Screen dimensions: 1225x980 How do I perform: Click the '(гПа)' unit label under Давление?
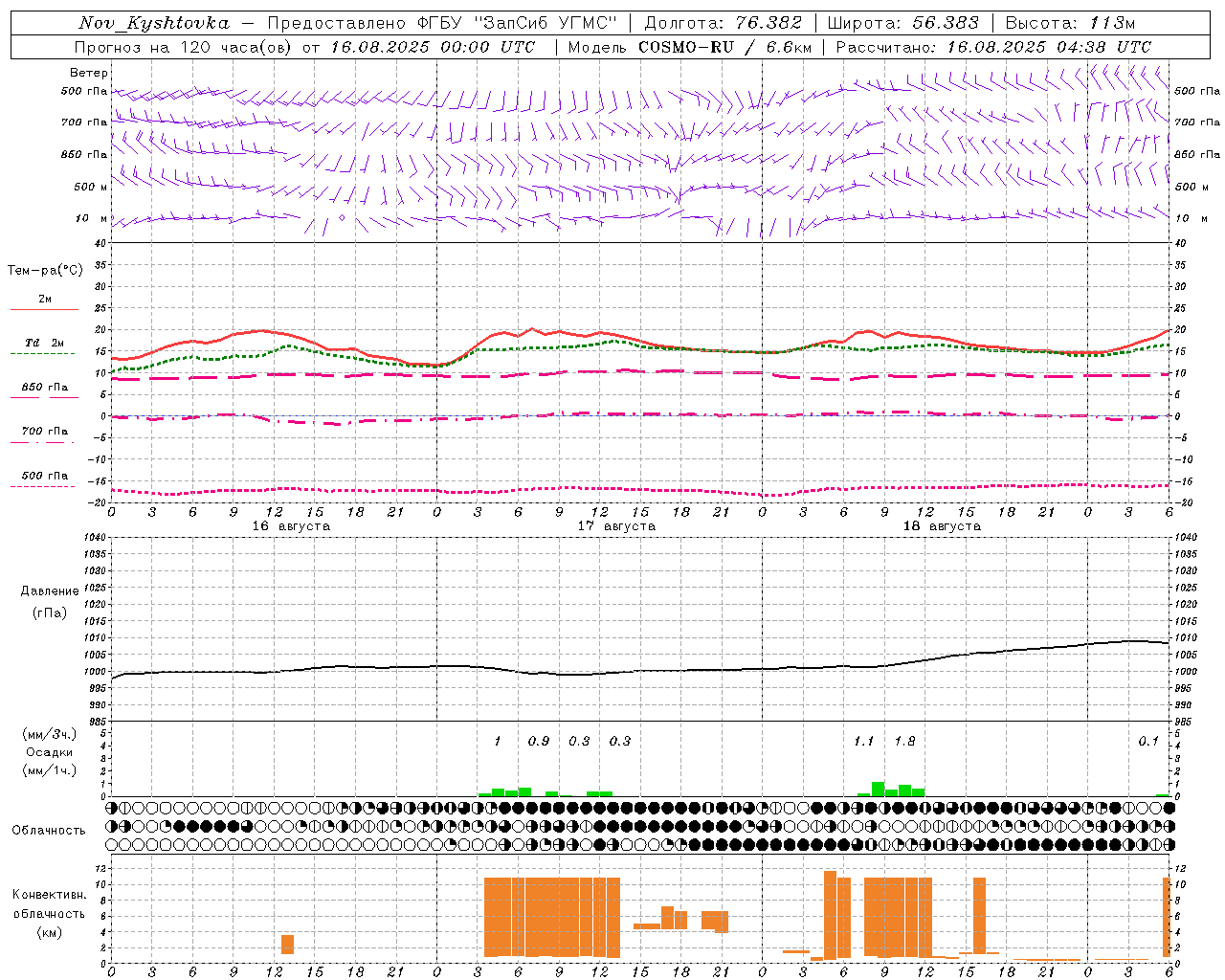coord(50,612)
